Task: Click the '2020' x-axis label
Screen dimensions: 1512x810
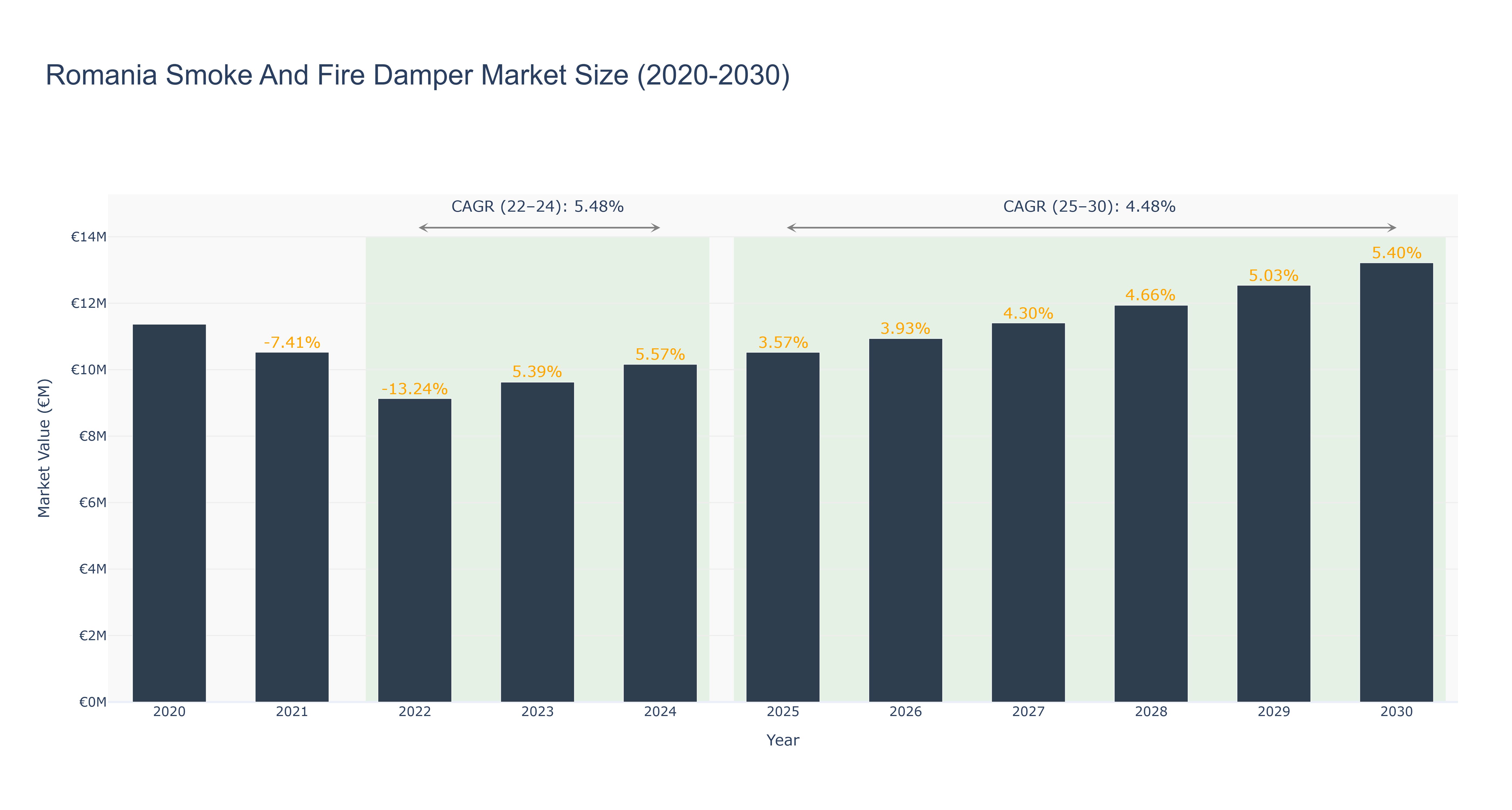Action: coord(169,712)
